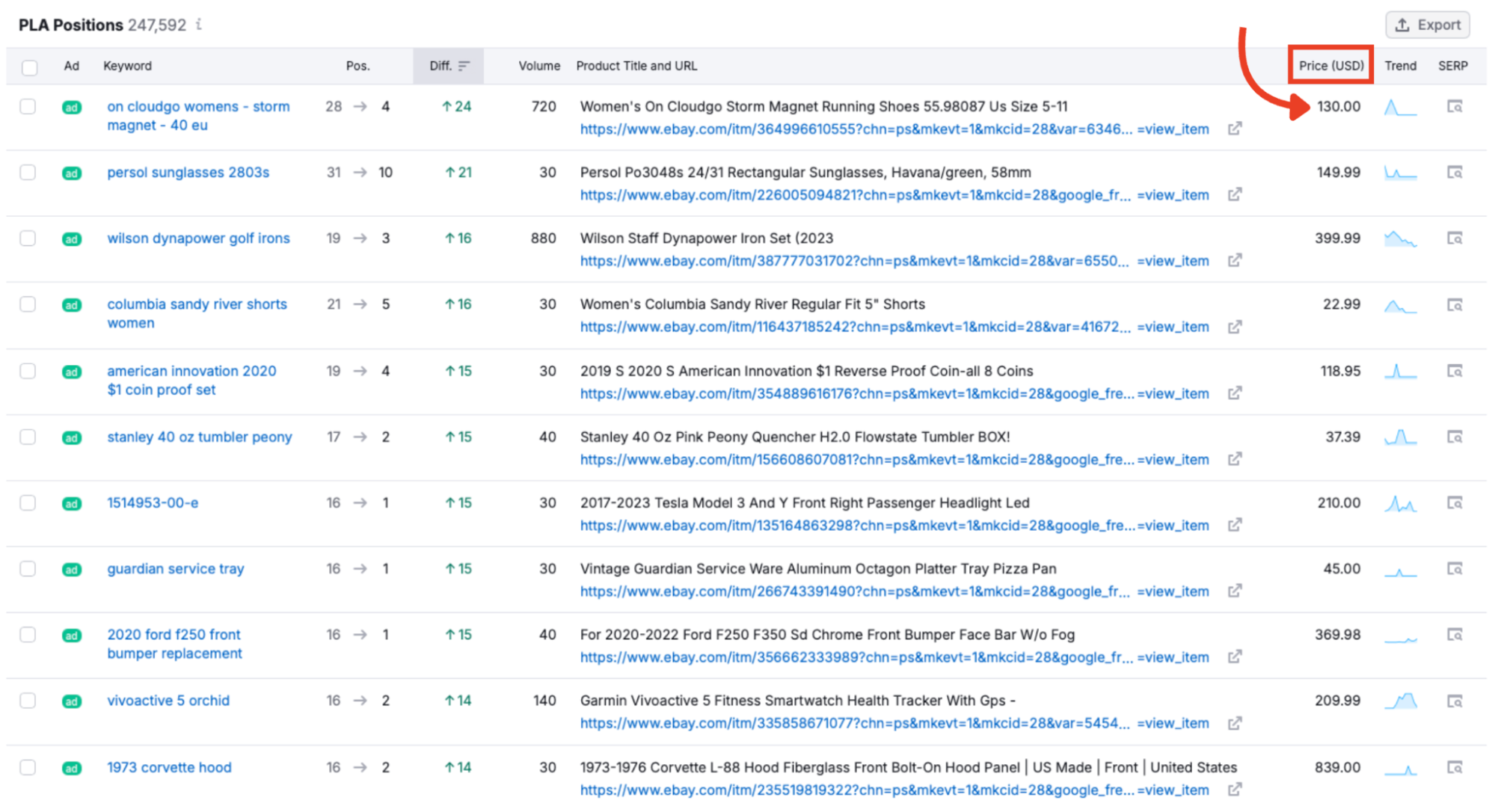Switch to the Keyword column header

(x=127, y=66)
